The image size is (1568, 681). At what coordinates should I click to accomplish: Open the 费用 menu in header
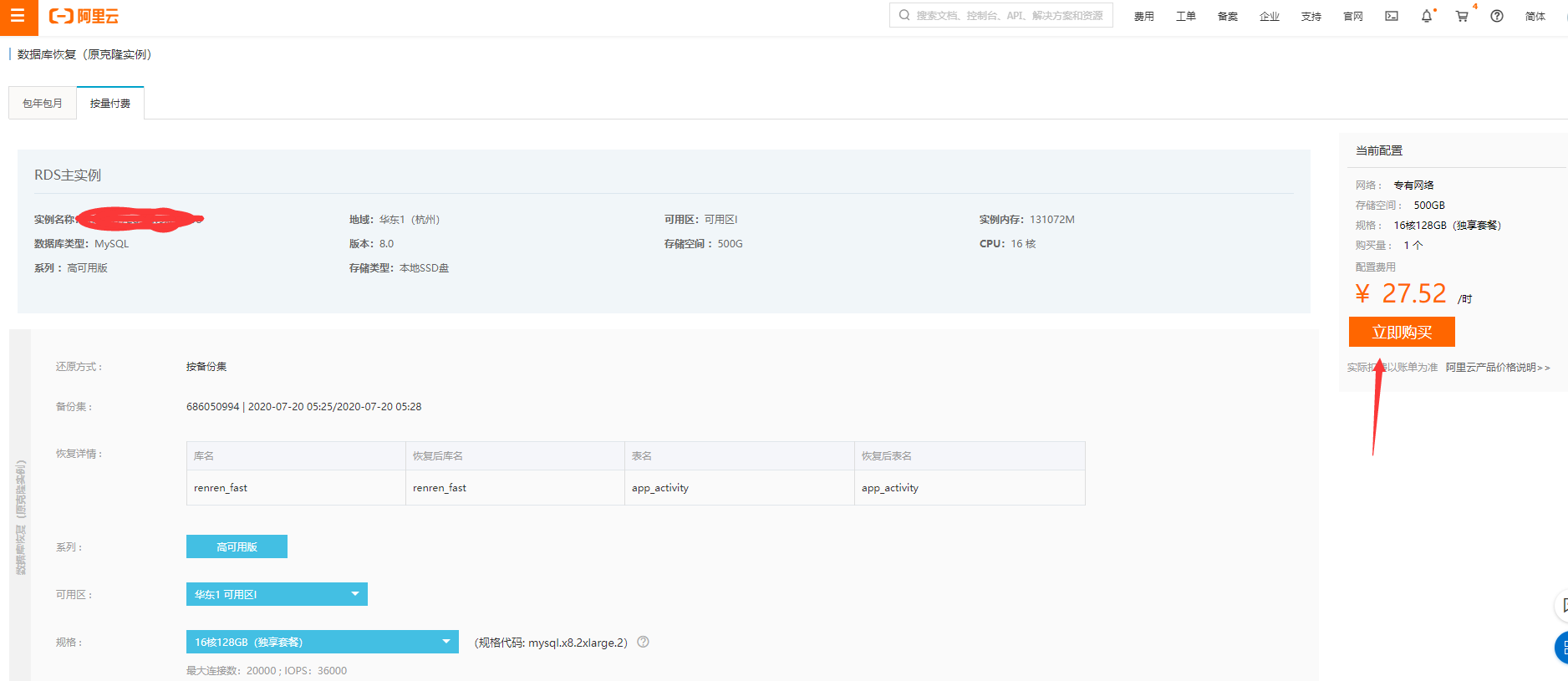tap(1143, 17)
